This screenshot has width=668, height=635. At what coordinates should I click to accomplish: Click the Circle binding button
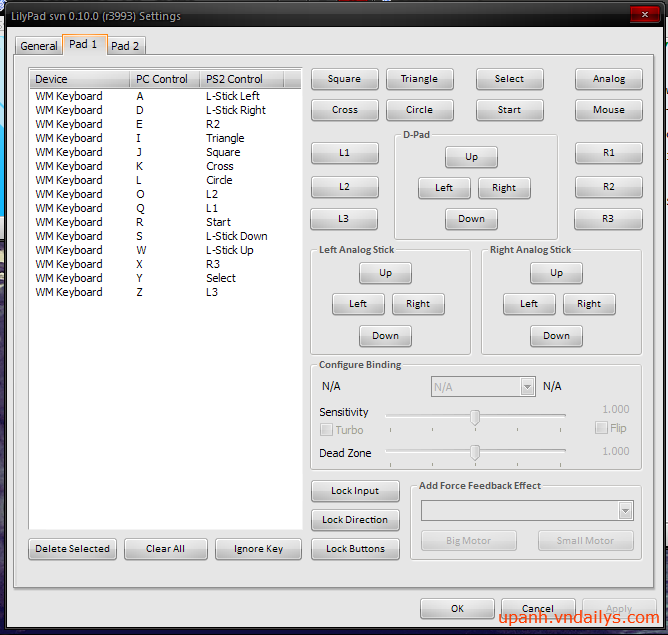point(419,110)
